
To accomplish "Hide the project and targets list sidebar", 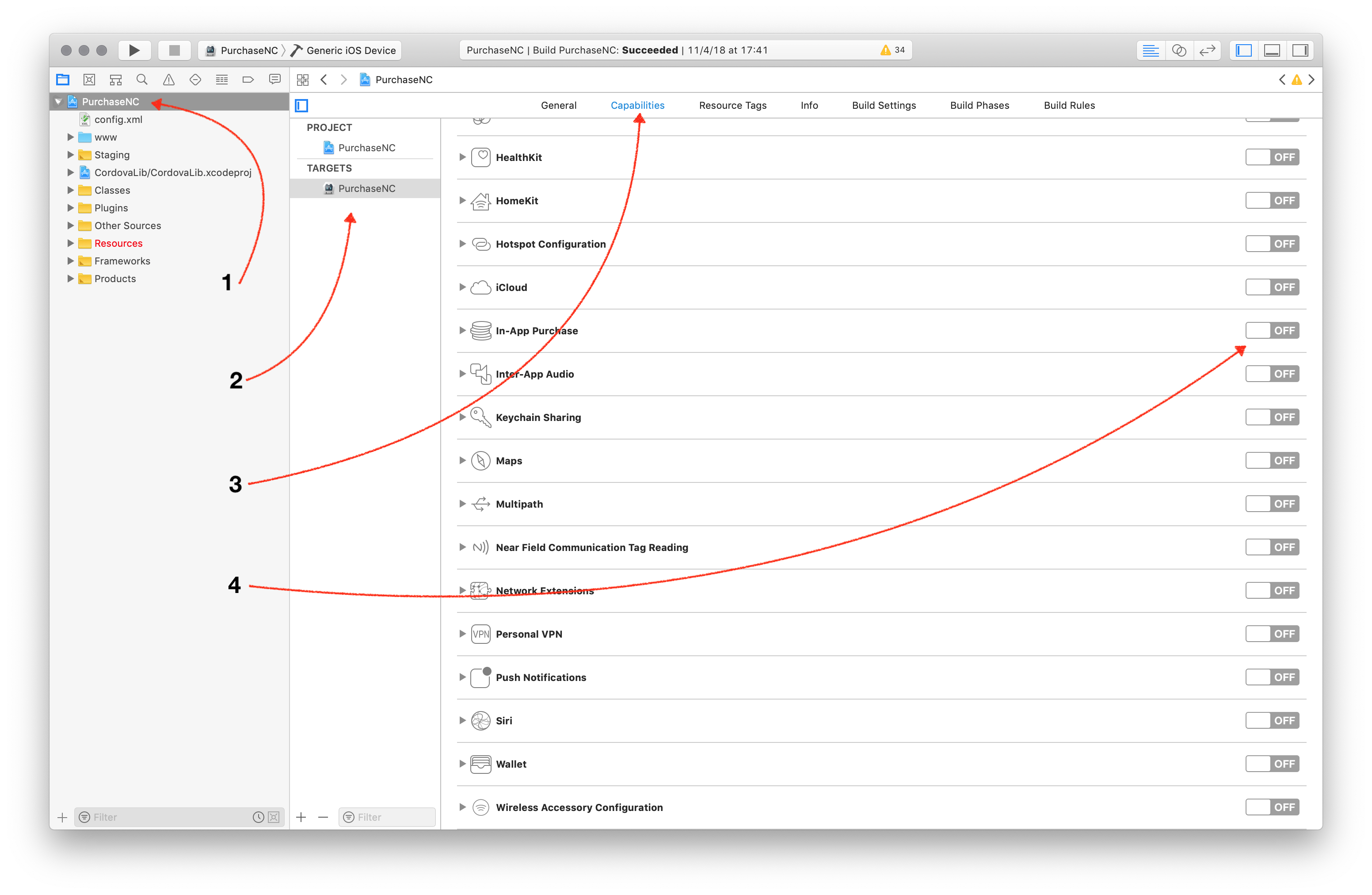I will click(x=301, y=106).
